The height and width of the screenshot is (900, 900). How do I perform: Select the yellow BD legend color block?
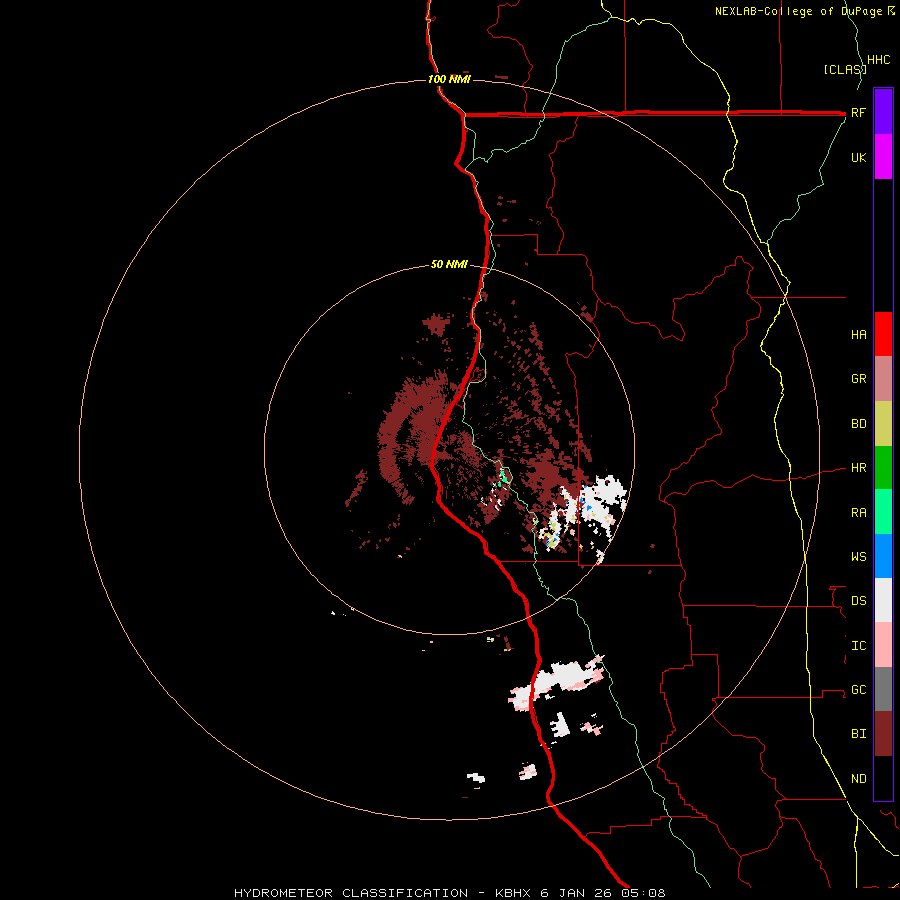click(883, 424)
